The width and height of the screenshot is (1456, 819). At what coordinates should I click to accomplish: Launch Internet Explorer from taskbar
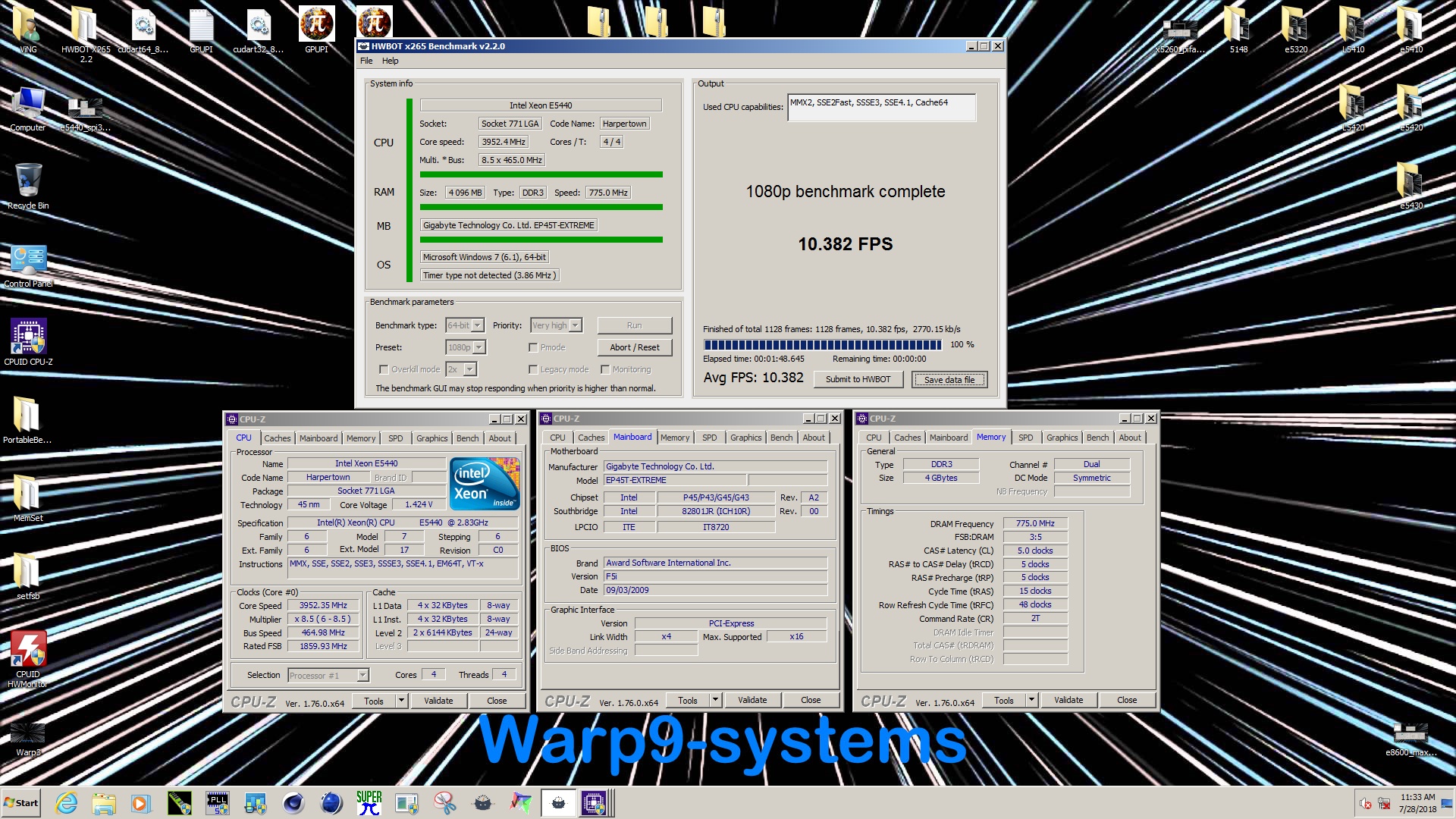[67, 803]
